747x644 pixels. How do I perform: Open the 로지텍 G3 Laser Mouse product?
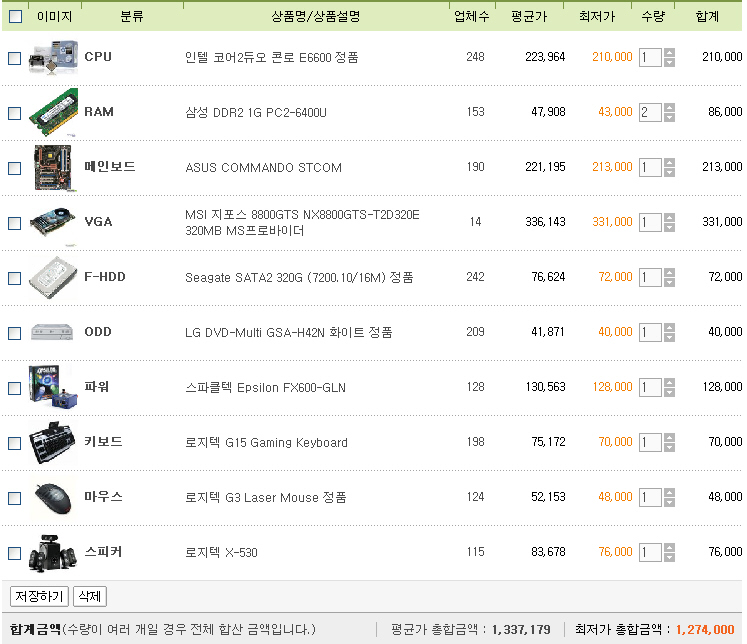click(x=265, y=498)
